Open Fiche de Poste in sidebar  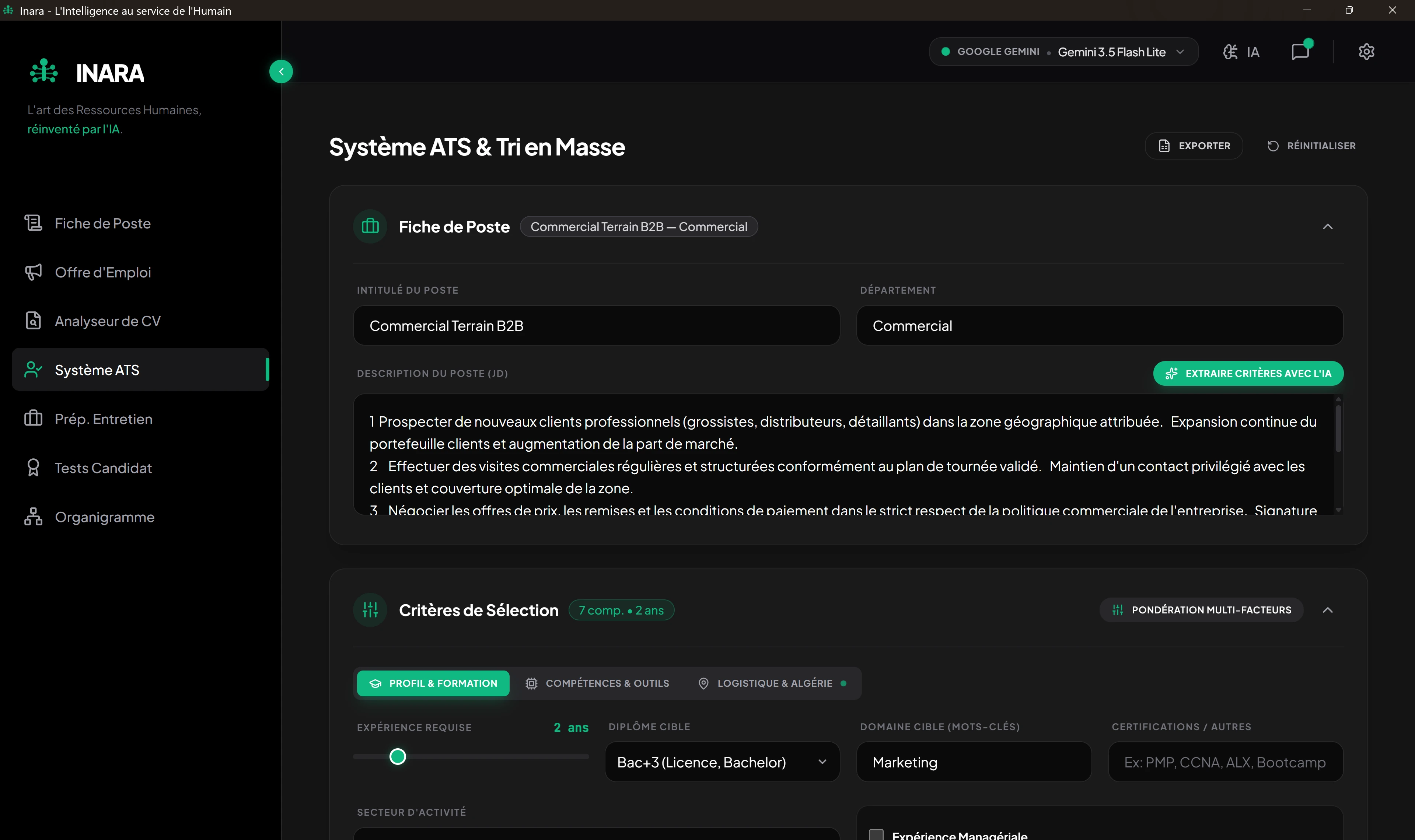click(140, 223)
